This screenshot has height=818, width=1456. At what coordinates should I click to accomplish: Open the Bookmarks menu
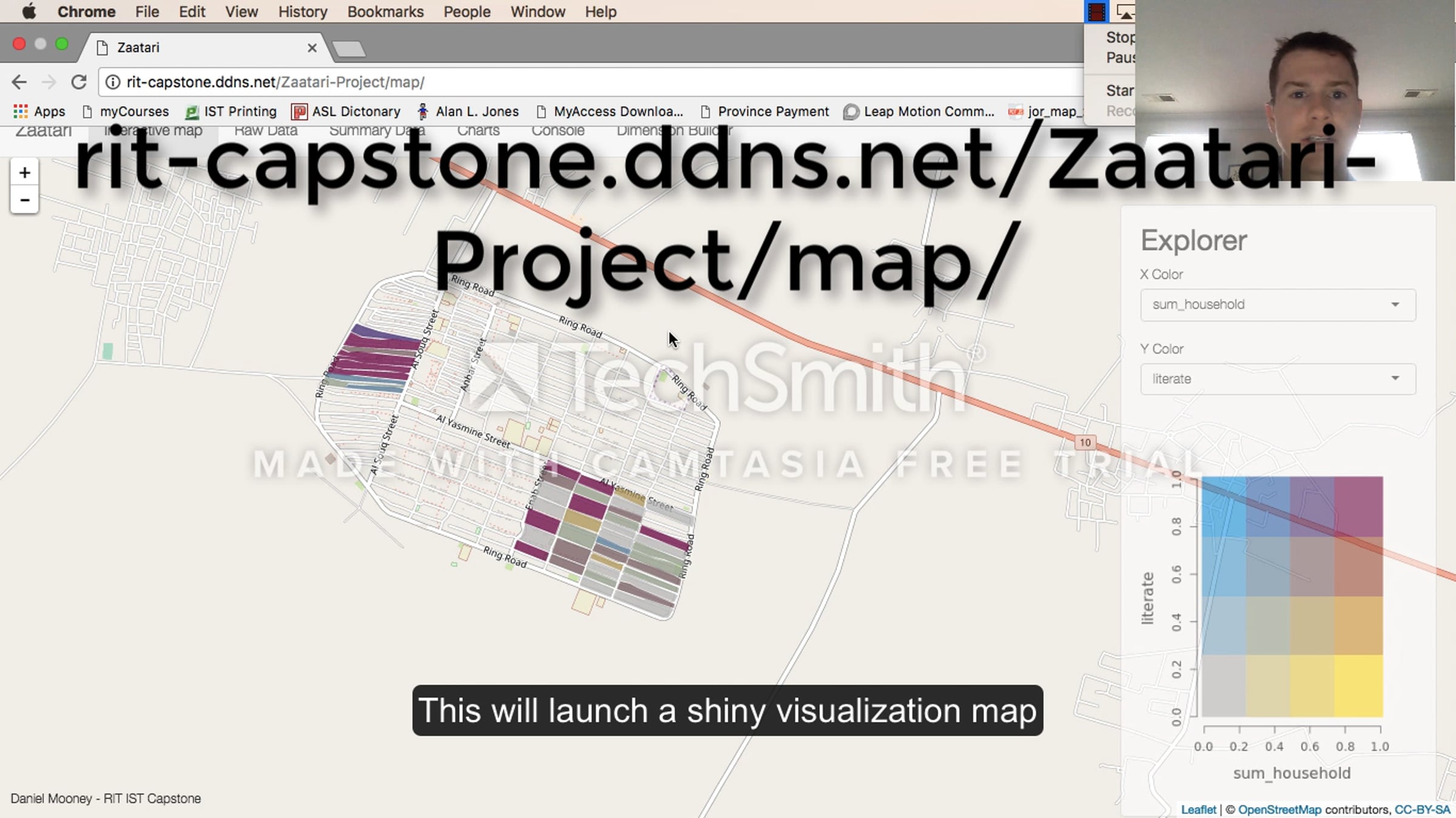(385, 12)
